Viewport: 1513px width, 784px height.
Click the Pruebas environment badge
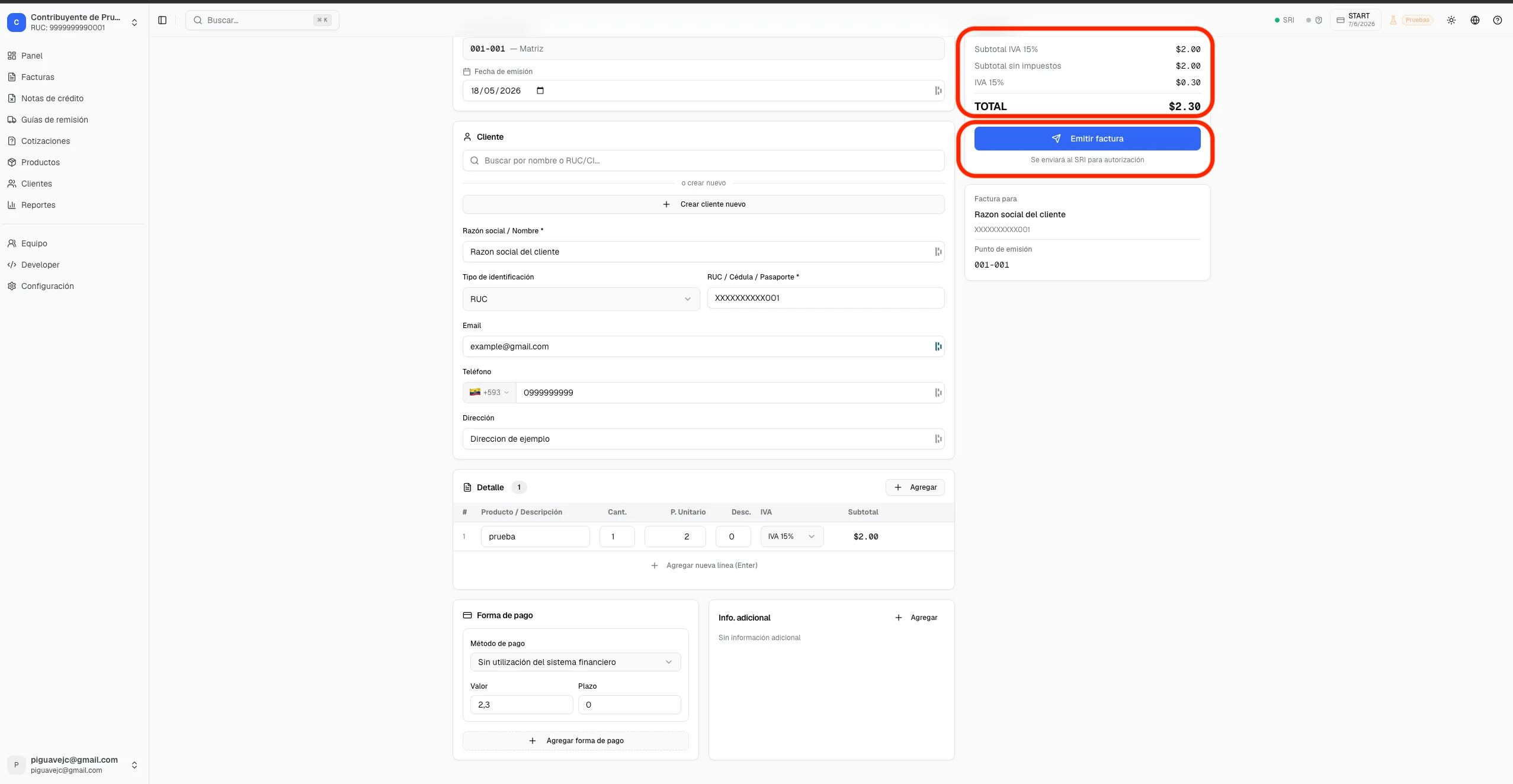click(1417, 20)
